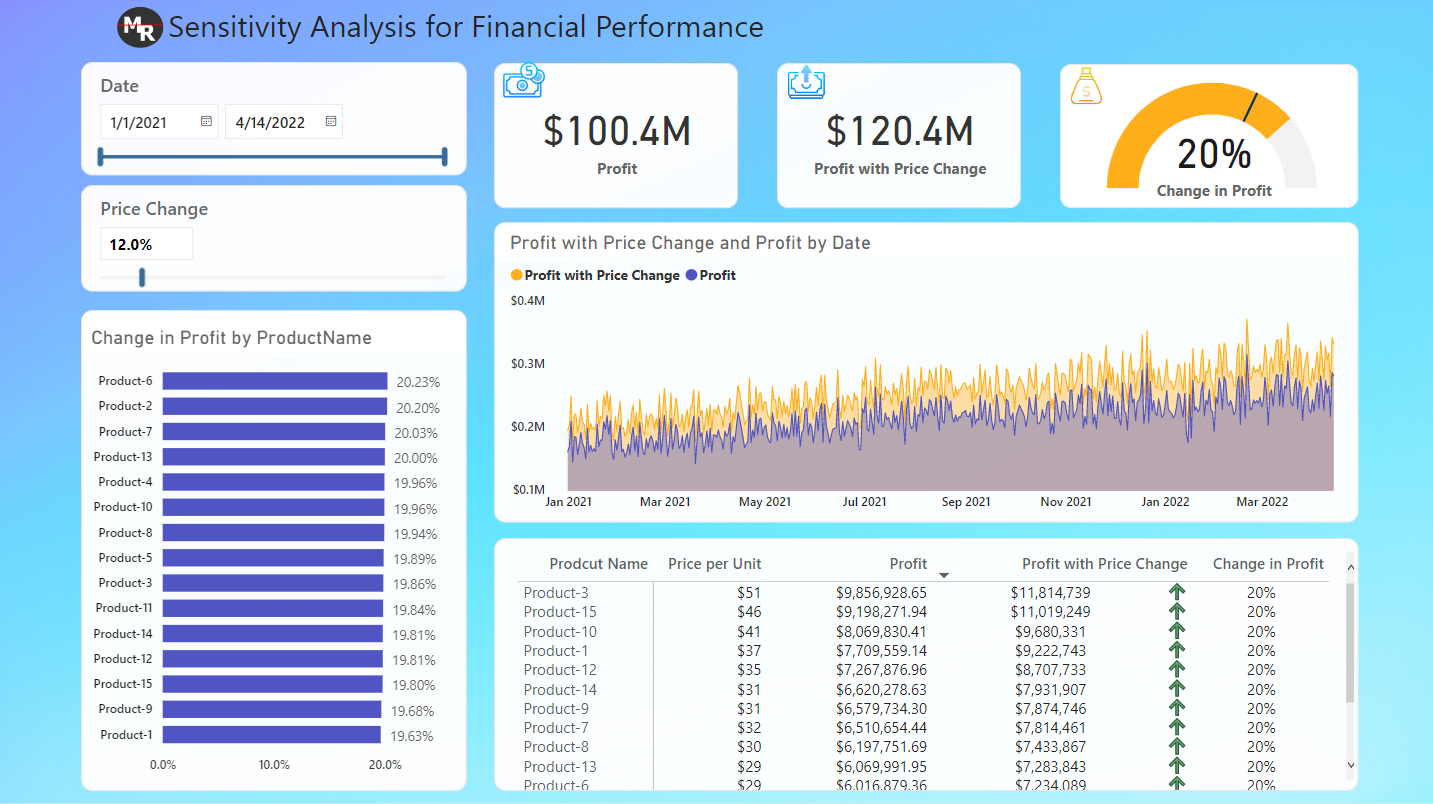The image size is (1433, 804).
Task: Open the end date calendar picker icon
Action: tap(331, 122)
